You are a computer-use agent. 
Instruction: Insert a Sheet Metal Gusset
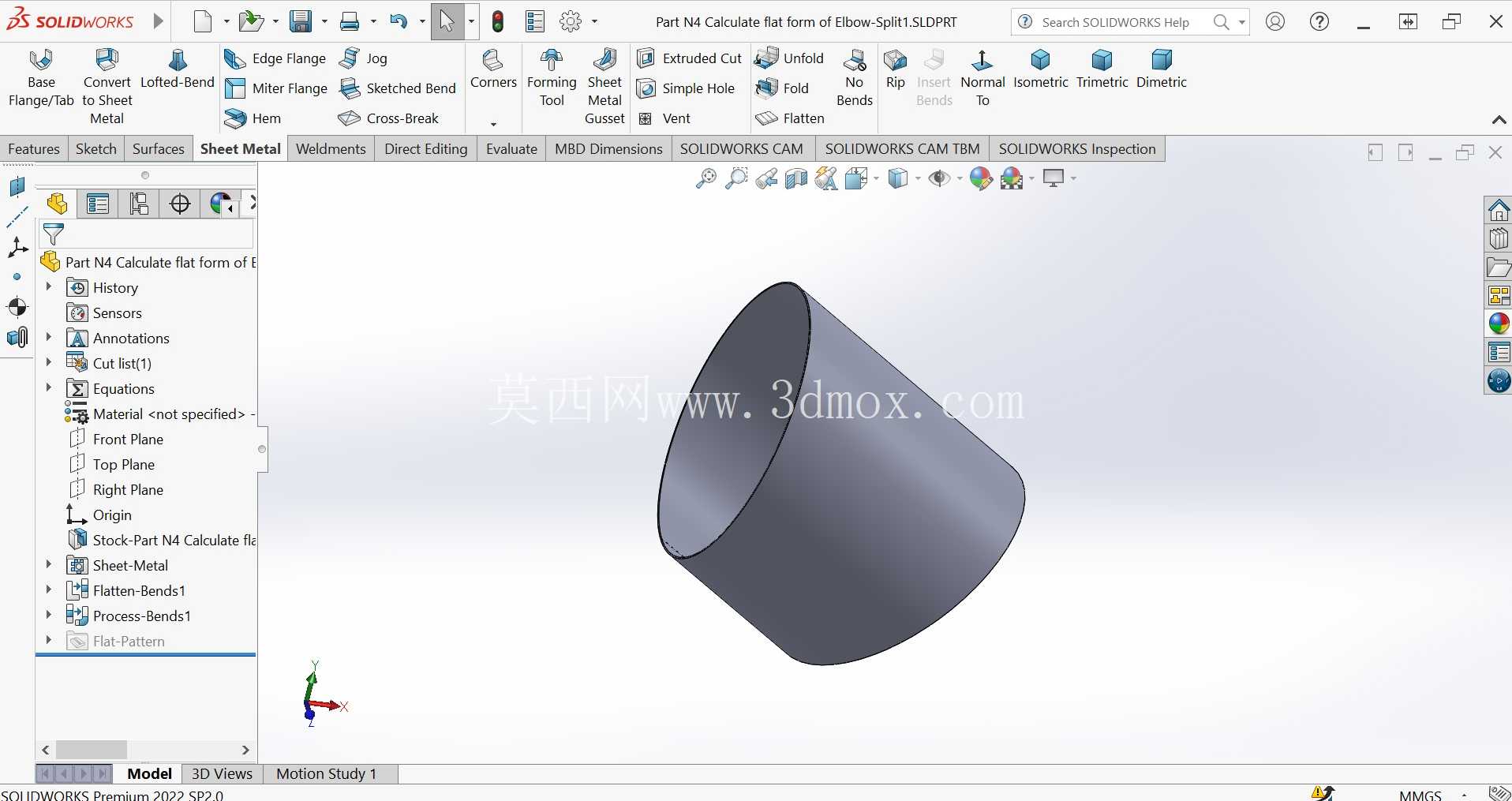tap(604, 87)
